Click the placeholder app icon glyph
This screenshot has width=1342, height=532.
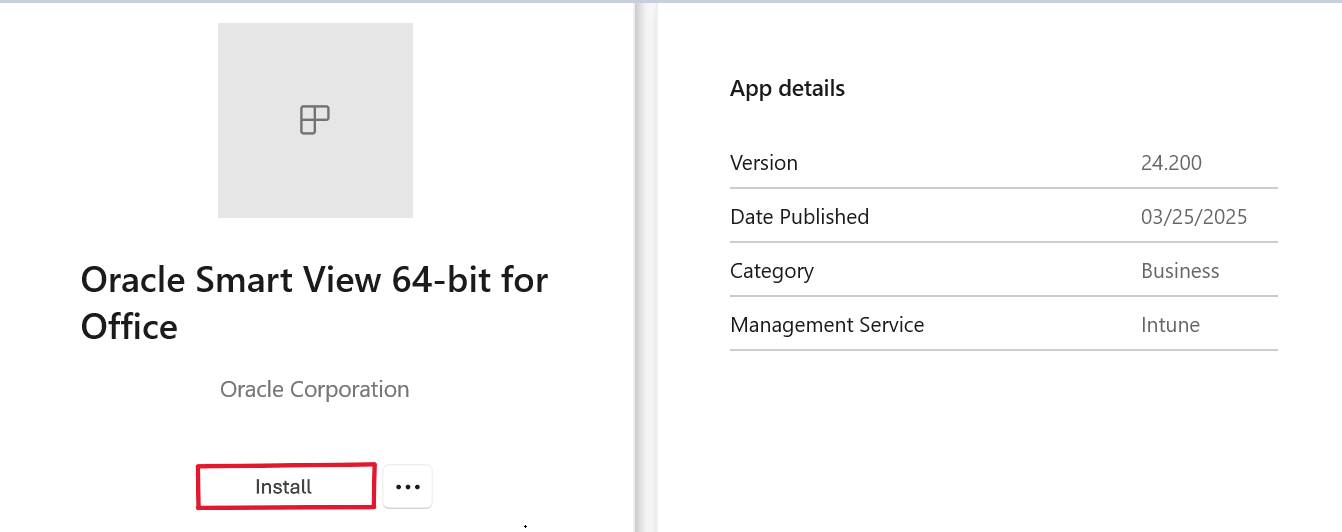click(315, 120)
